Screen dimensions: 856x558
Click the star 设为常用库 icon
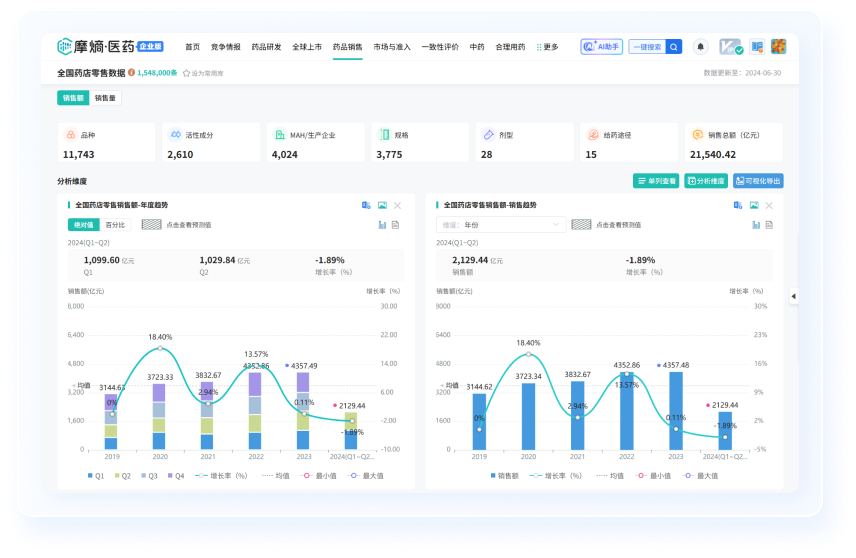click(x=186, y=73)
